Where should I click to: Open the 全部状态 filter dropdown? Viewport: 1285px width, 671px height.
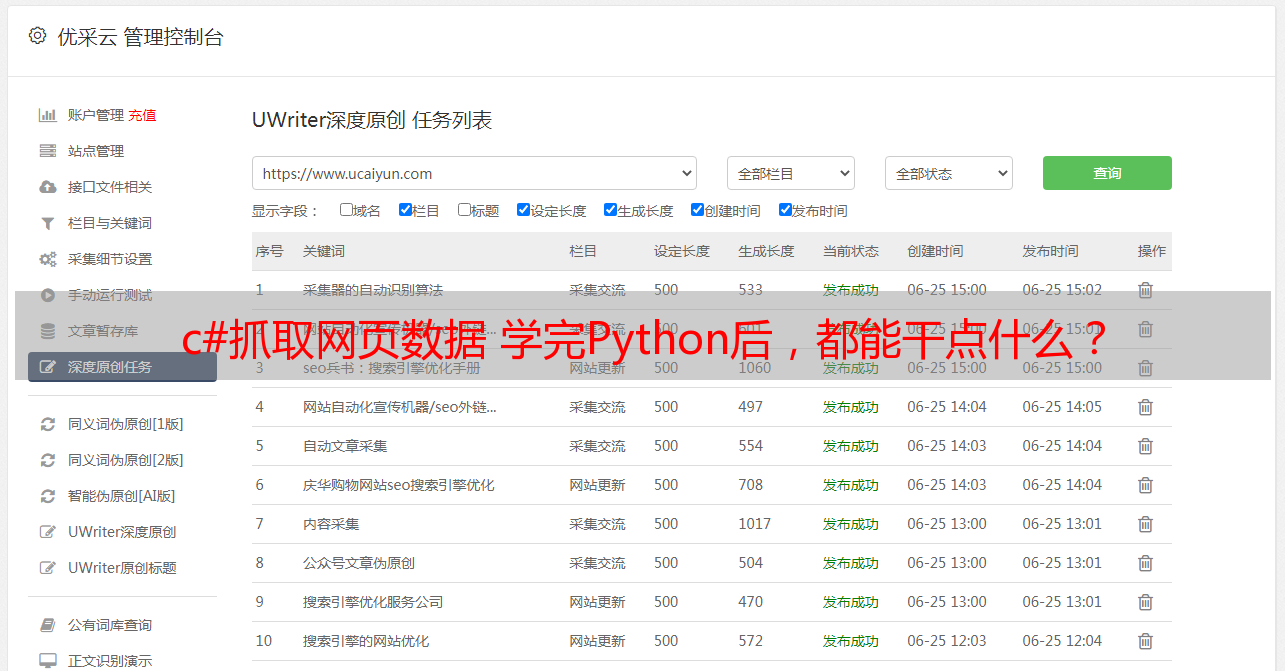[948, 173]
